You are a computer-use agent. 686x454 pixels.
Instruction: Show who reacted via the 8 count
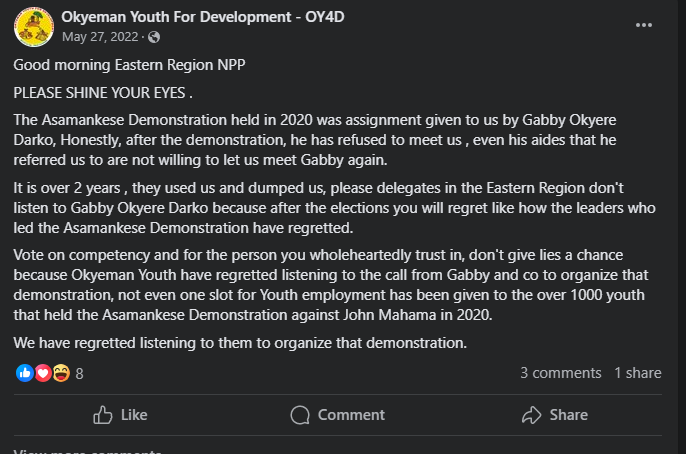click(79, 374)
